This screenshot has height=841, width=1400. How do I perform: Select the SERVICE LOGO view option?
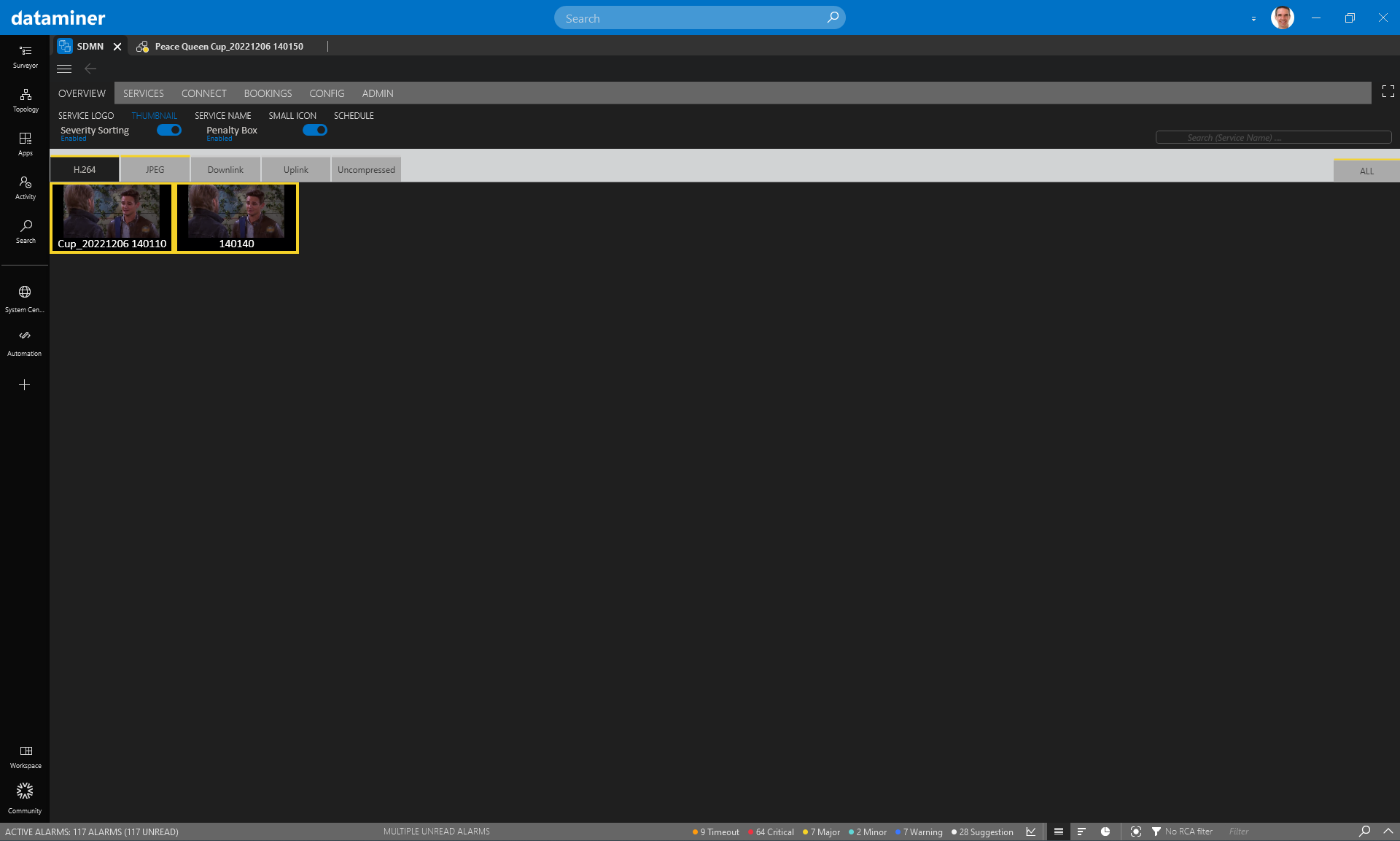(86, 116)
